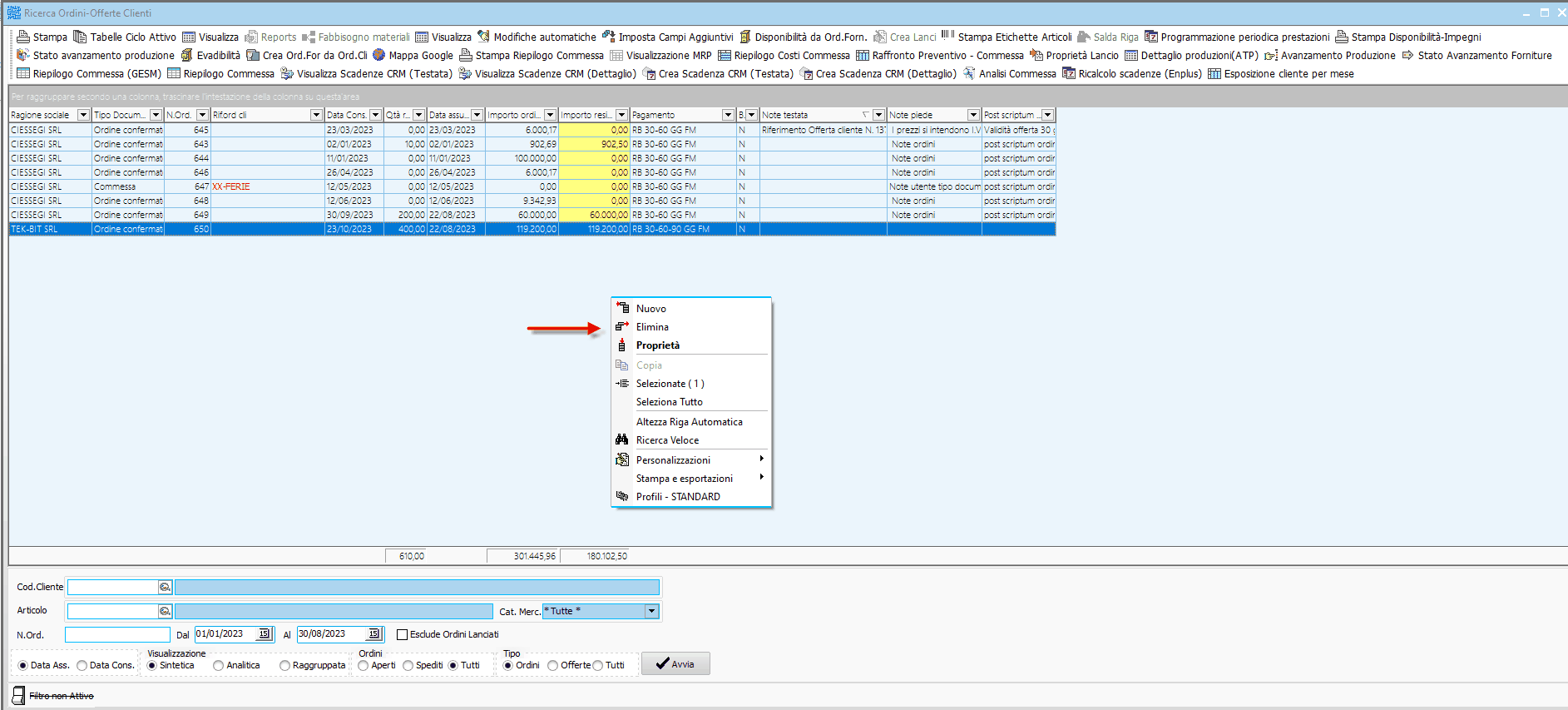Click Crea Ord.For da Ord.Cli icon
The image size is (1568, 710).
253,55
